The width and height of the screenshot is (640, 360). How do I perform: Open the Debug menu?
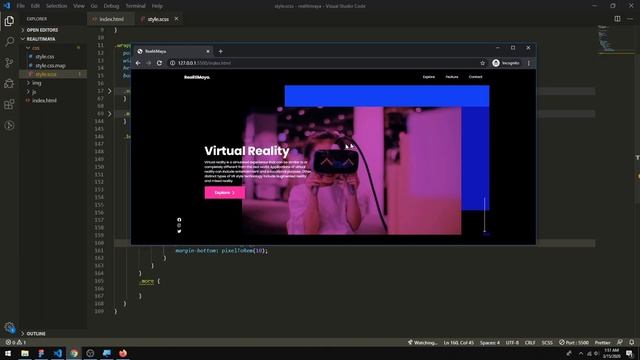click(111, 6)
